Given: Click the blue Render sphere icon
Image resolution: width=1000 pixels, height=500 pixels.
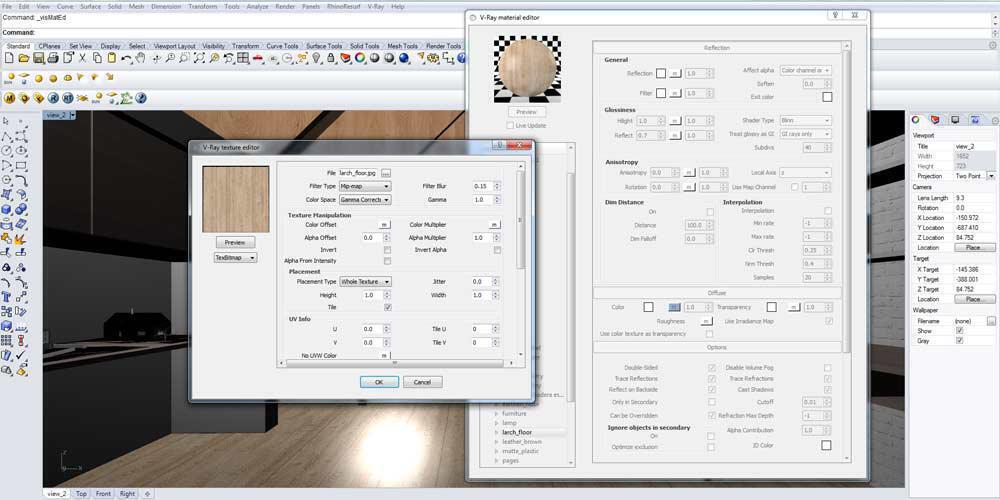Looking at the screenshot, I should 404,58.
